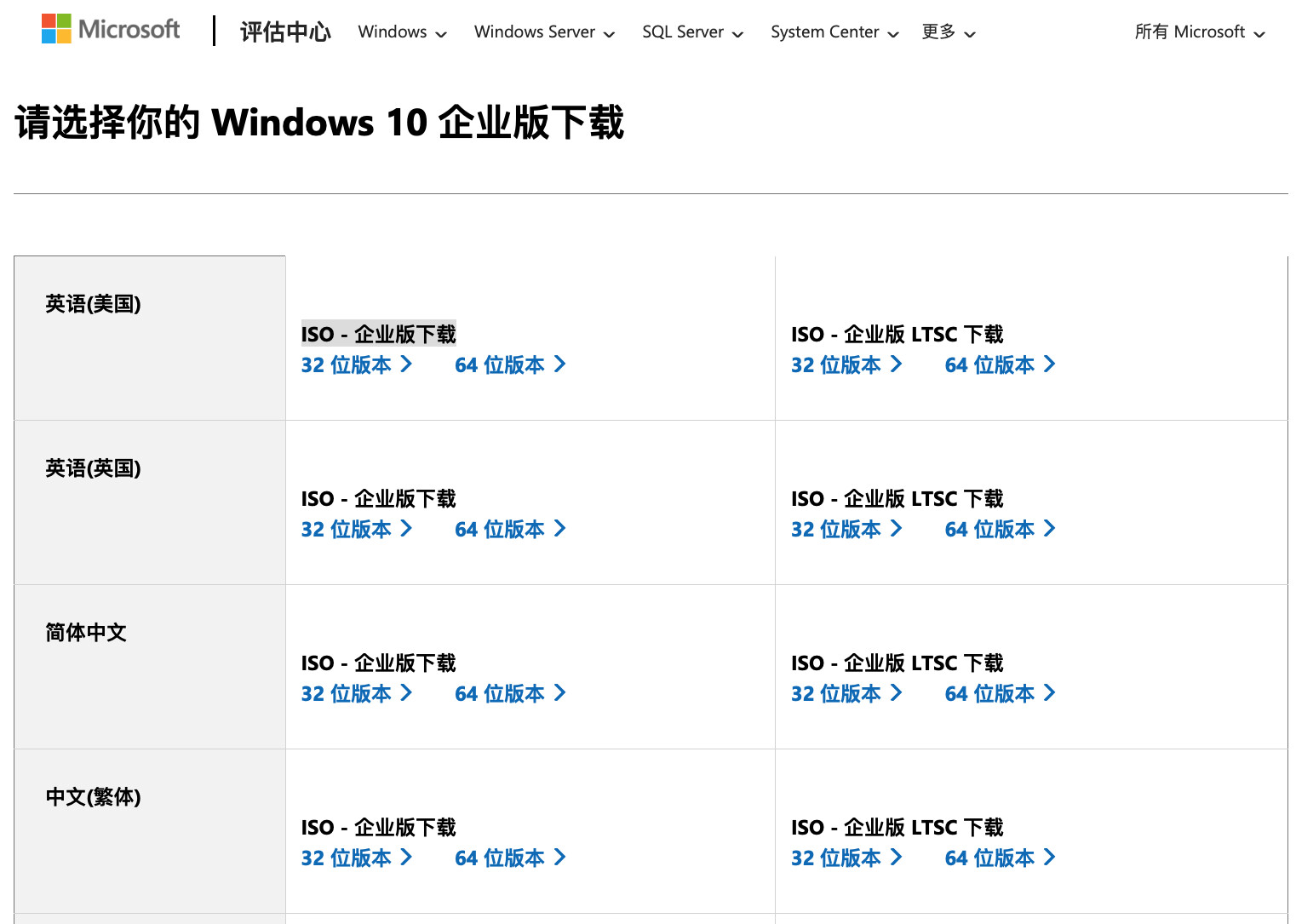Download 64 位版本 LTSC for 简体中文
This screenshot has width=1296, height=924.
coord(1001,693)
